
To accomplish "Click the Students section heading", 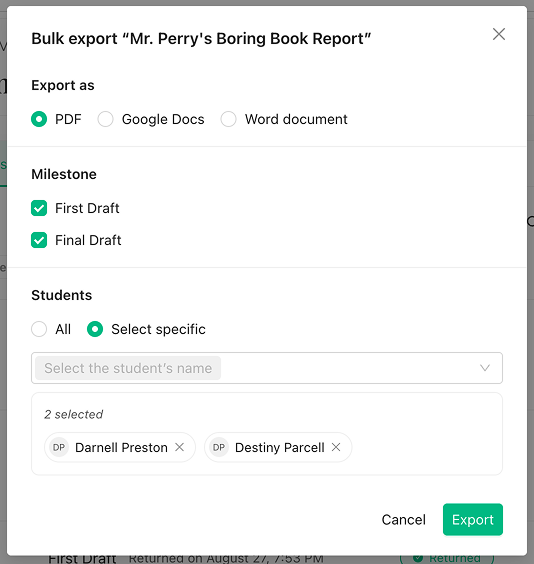I will (x=61, y=295).
